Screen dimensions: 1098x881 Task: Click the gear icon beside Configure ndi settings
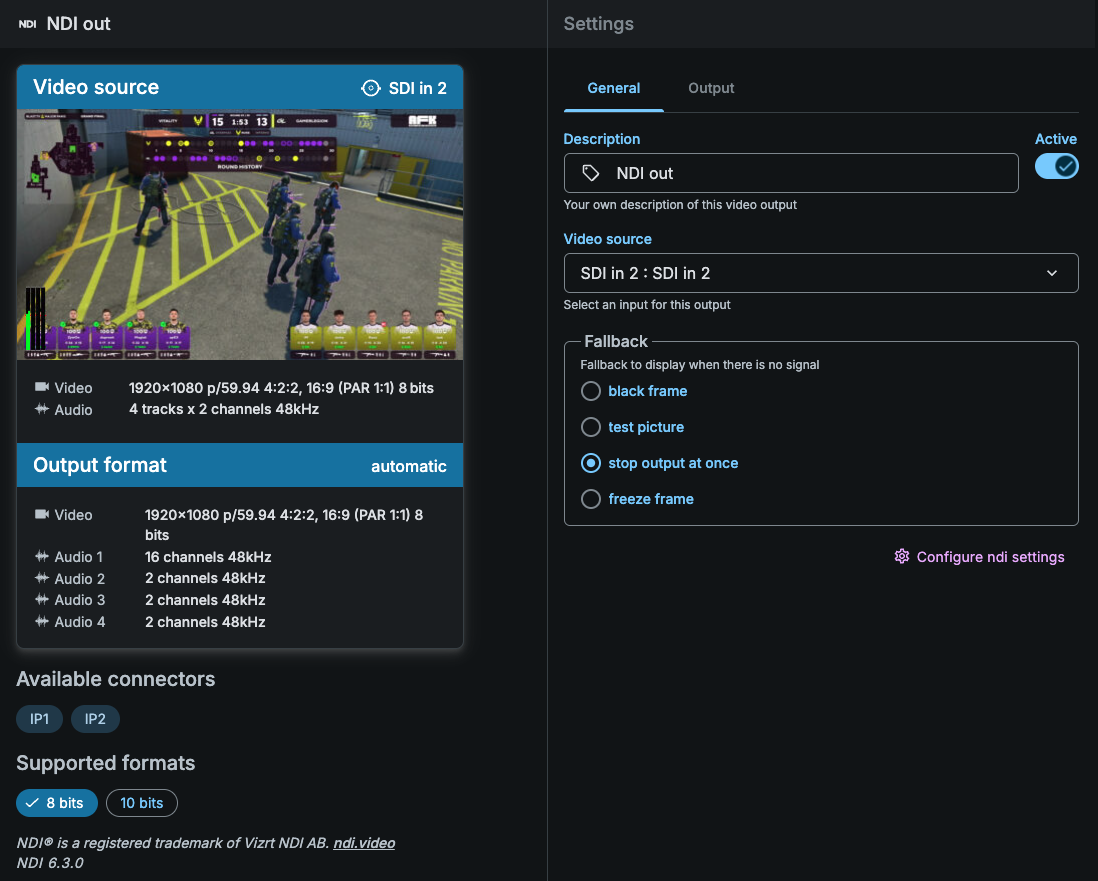[x=901, y=556]
